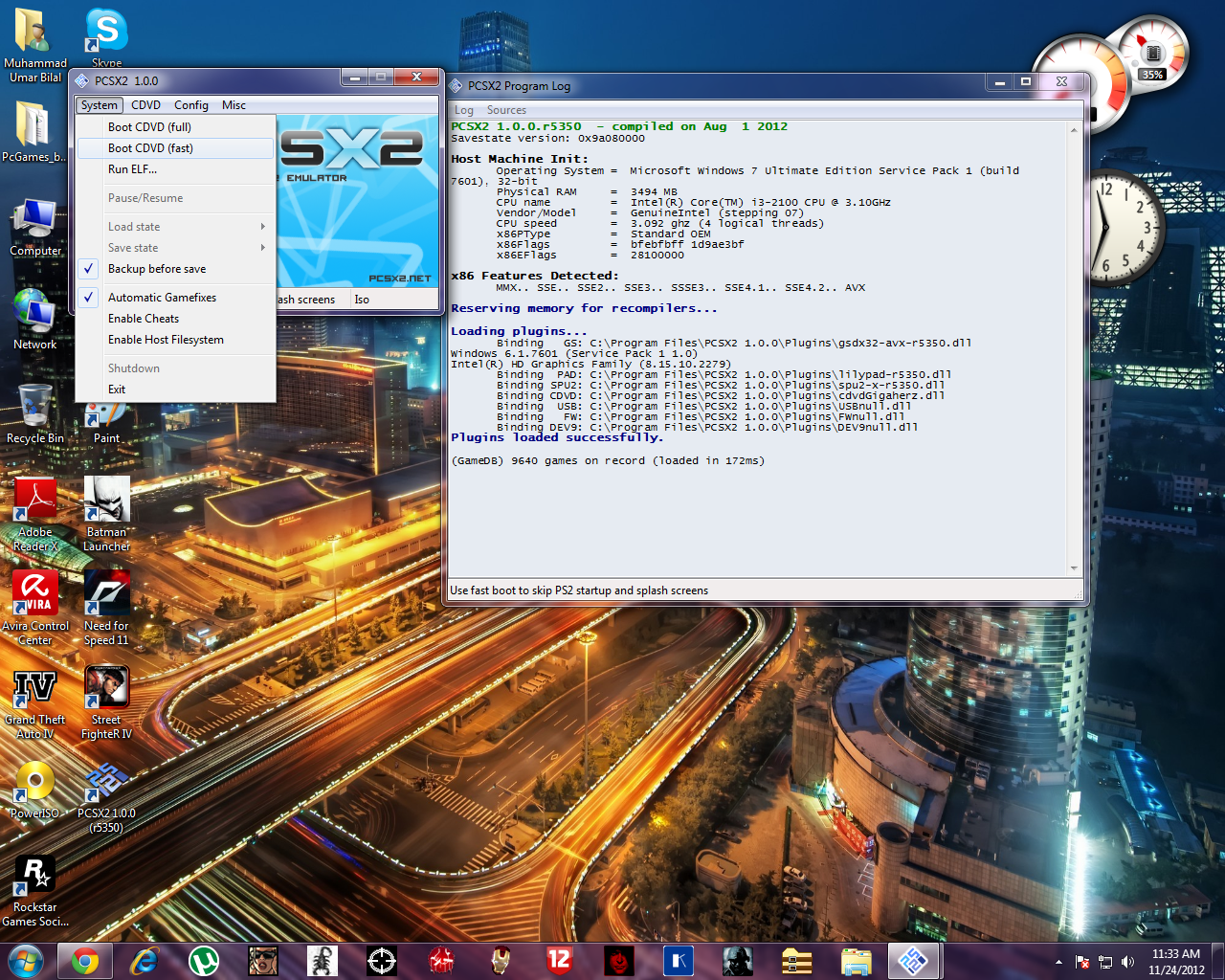Select Boot CDVD (full)

(175, 127)
